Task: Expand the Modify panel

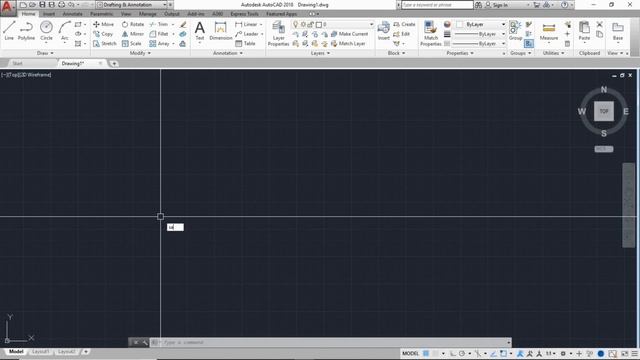Action: (x=140, y=53)
